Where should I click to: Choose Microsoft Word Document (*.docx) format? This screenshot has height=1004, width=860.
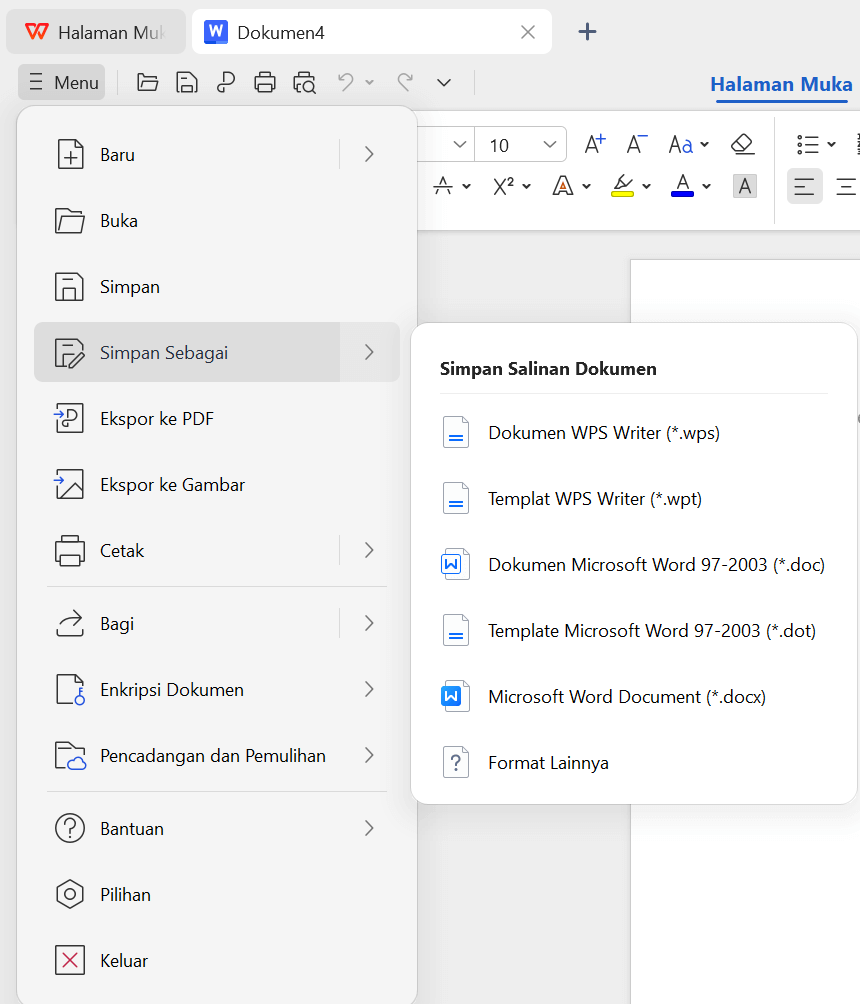coord(626,697)
